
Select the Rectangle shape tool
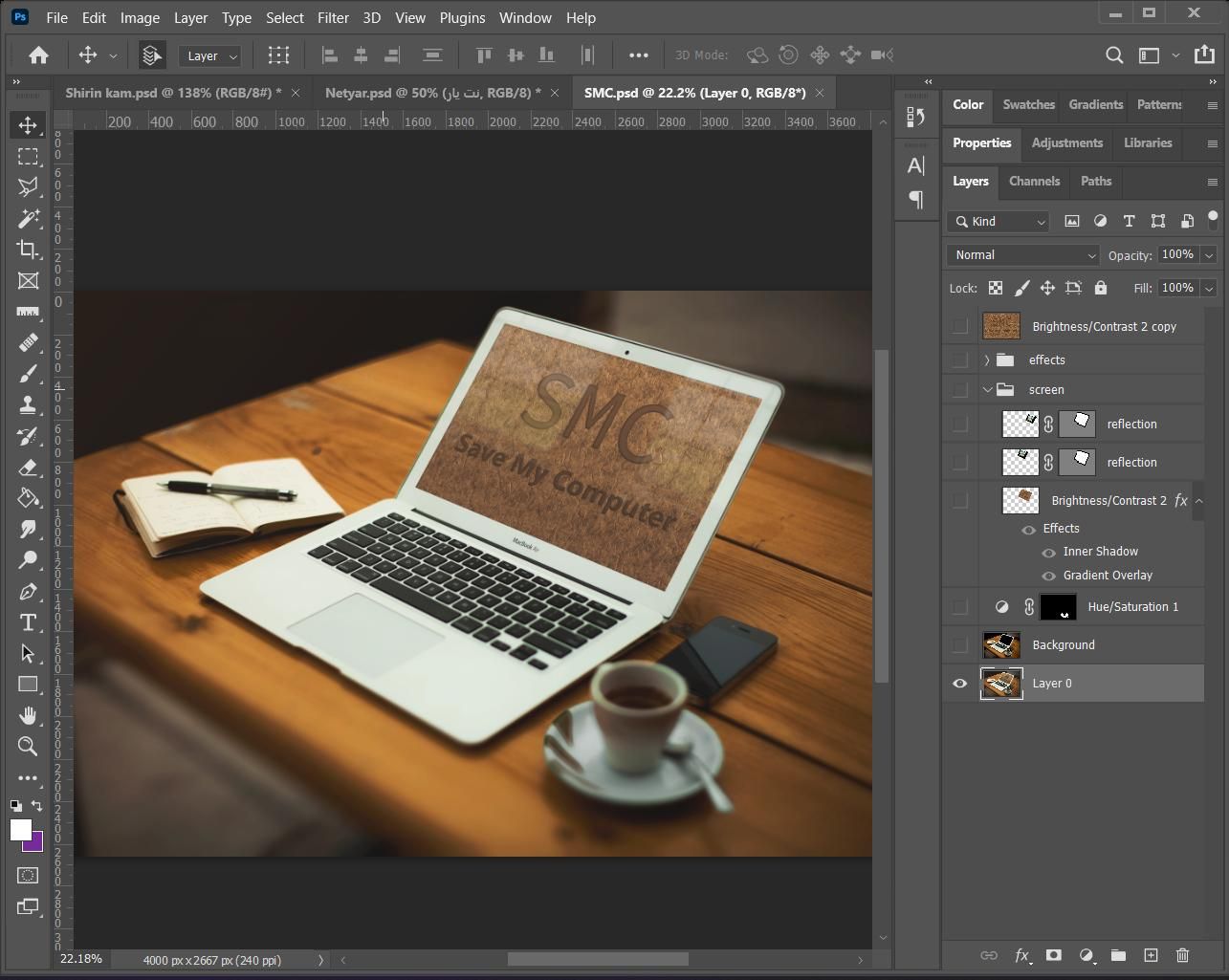(x=28, y=685)
